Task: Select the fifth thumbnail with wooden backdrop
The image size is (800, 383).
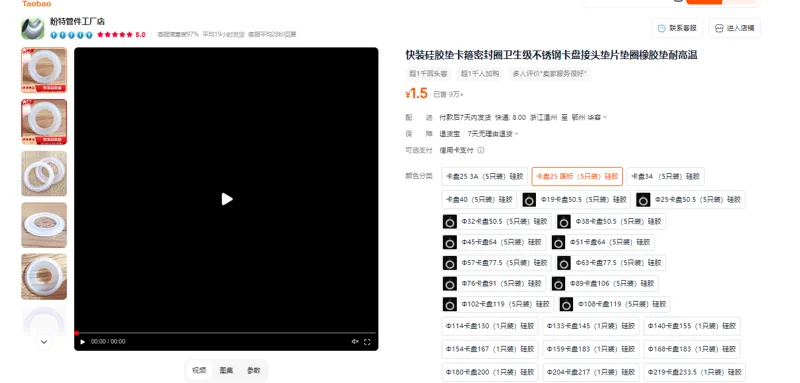Action: (x=44, y=276)
